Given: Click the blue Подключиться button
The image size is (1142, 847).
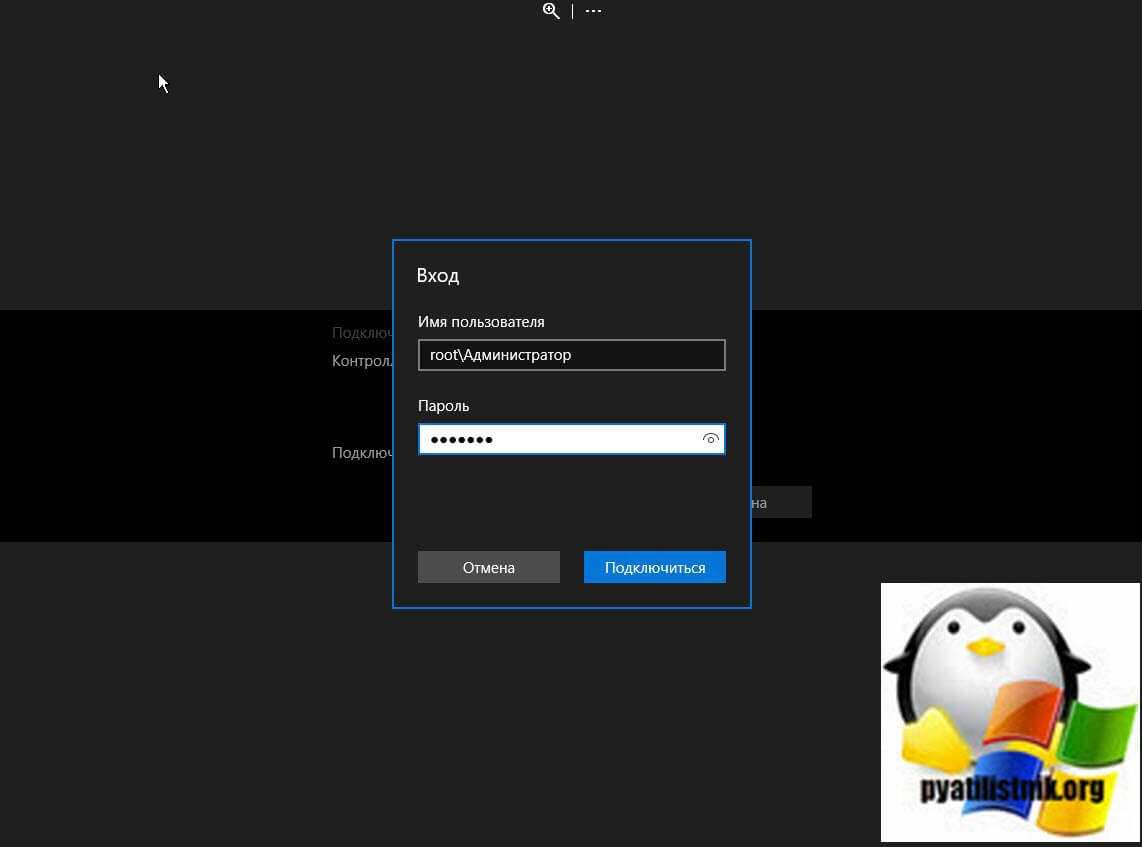Looking at the screenshot, I should click(655, 567).
